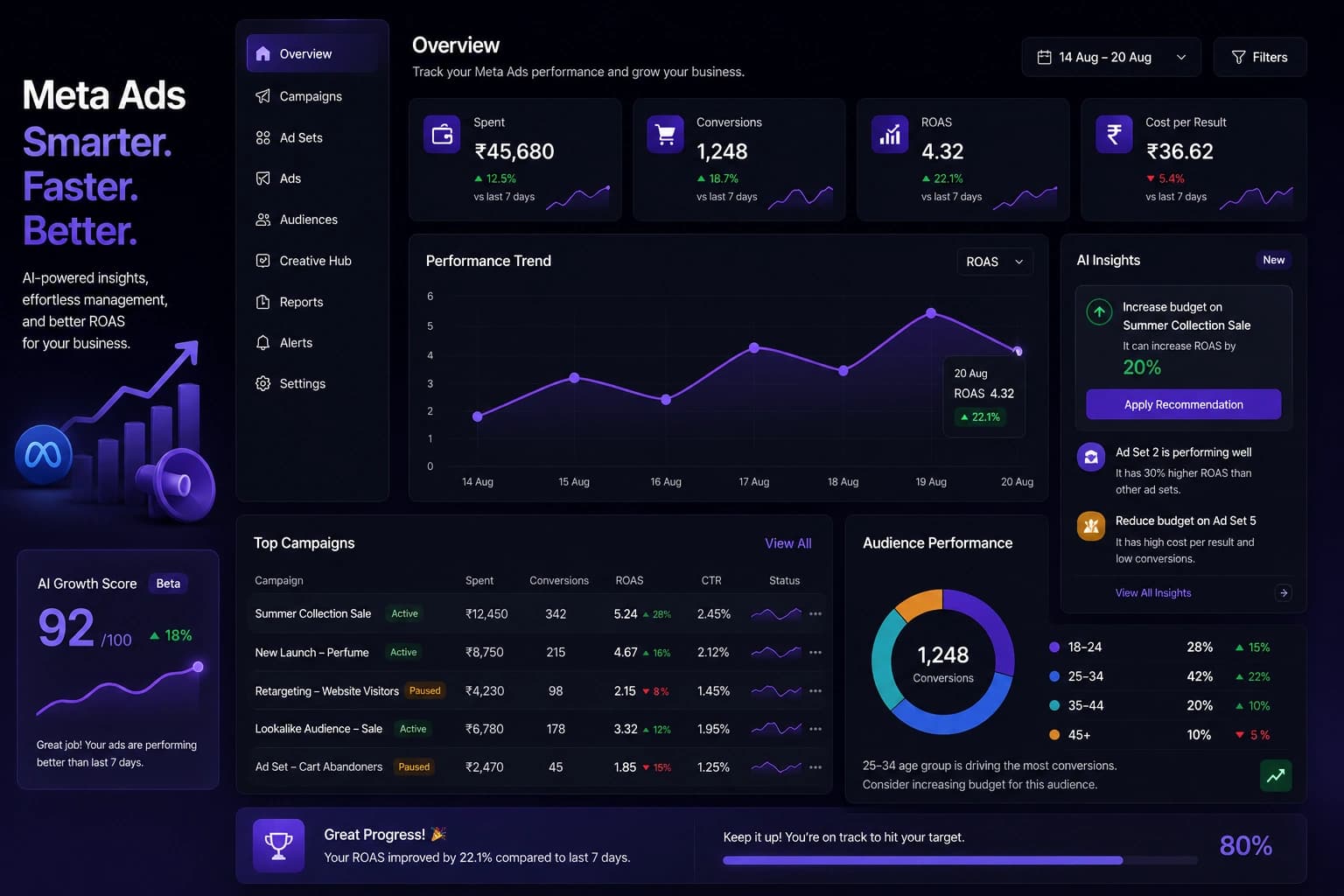Click the Active badge for Summer Collection Sale

[x=404, y=614]
